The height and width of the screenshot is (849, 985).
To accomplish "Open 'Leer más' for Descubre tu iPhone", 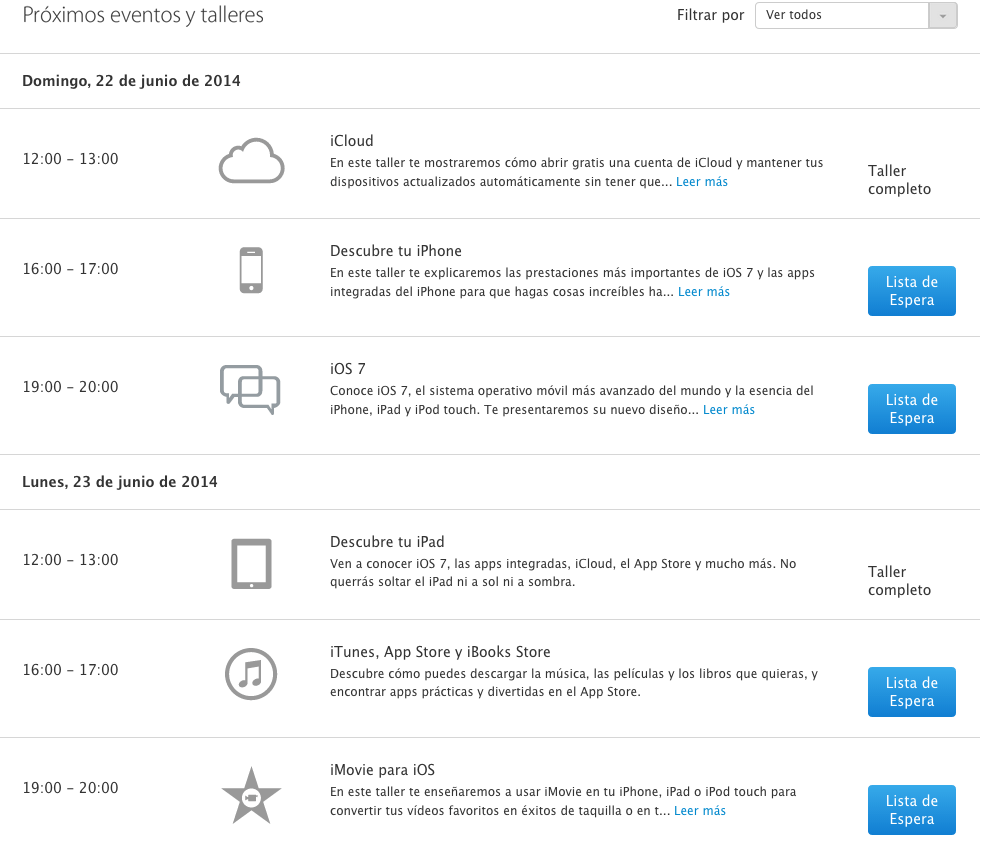I will tap(704, 291).
